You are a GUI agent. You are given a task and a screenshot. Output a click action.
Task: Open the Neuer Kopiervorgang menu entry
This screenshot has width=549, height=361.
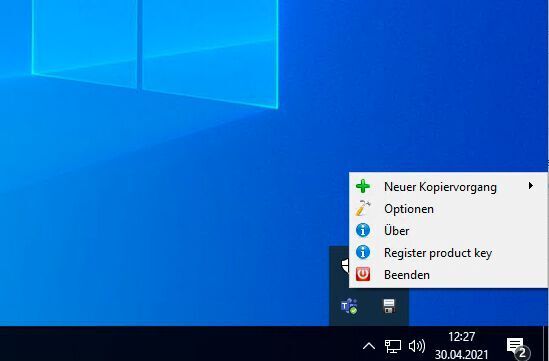pyautogui.click(x=448, y=187)
